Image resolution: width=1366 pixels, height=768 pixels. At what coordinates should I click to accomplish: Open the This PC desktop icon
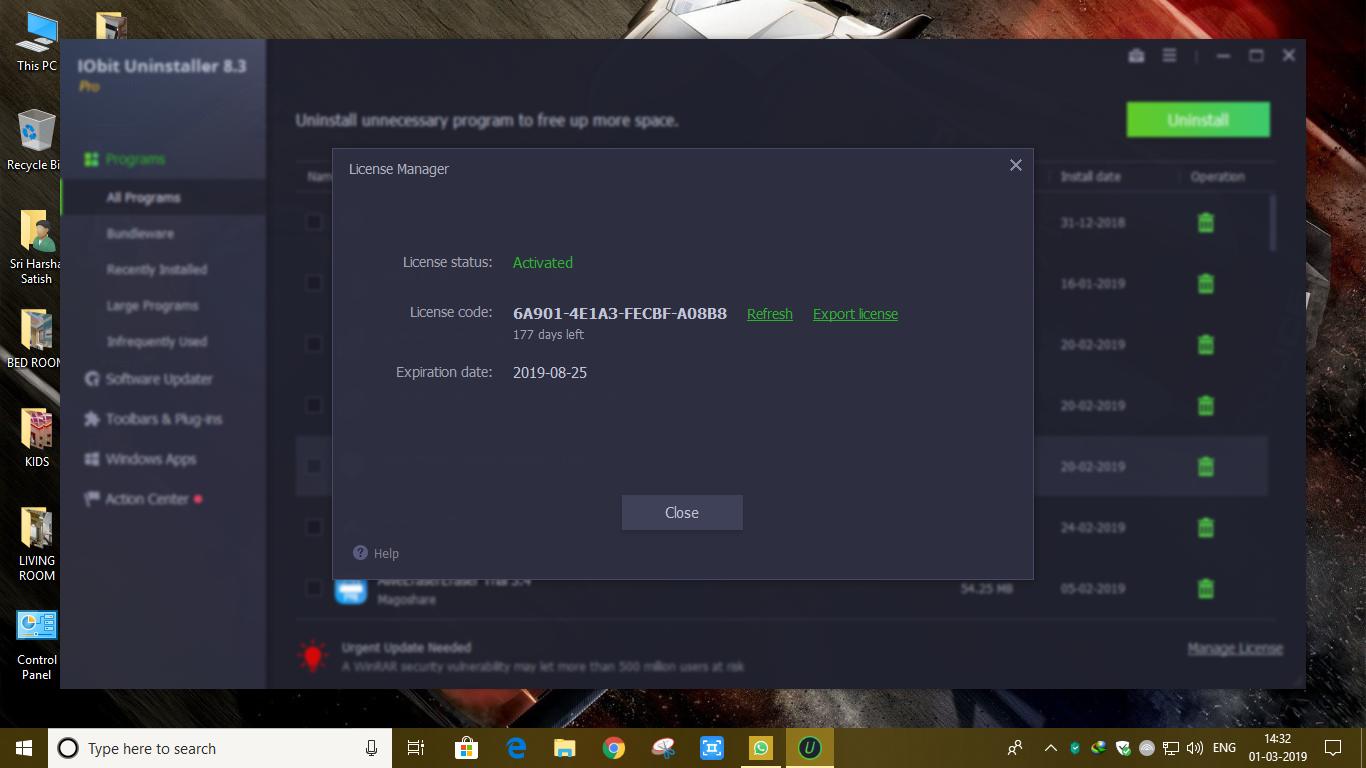point(37,42)
